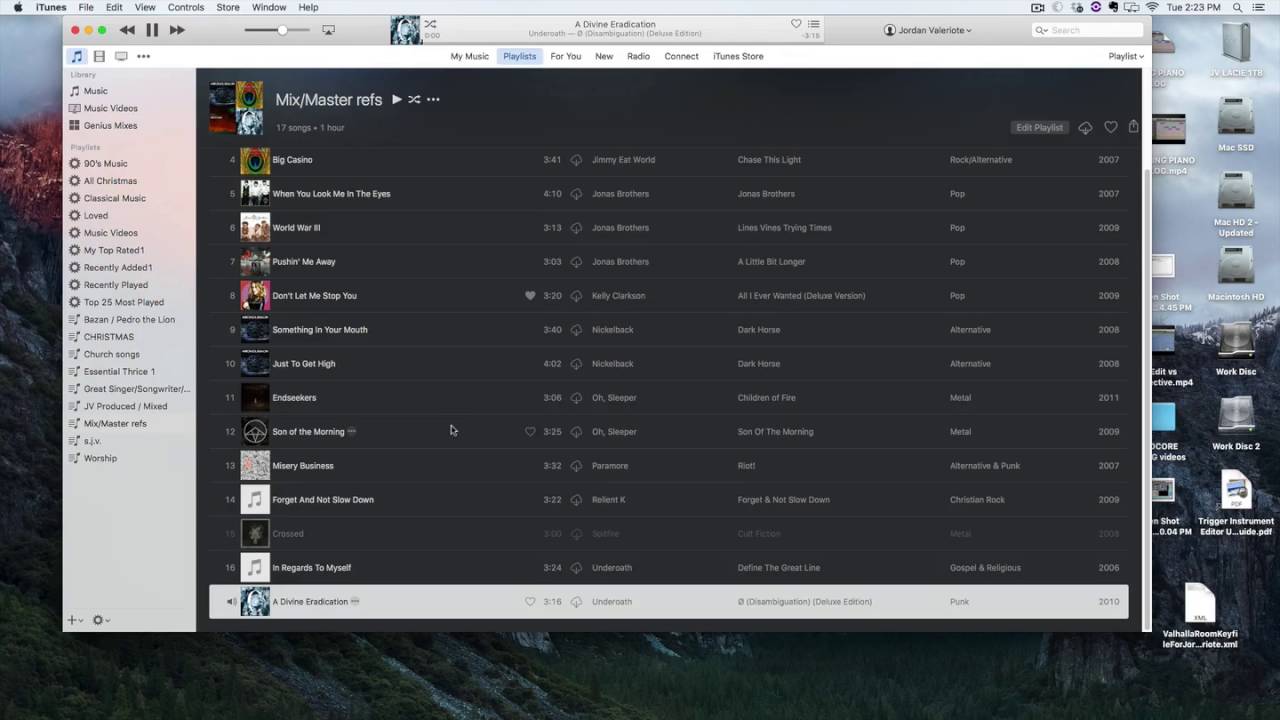Open the Playlist view dropdown
The image size is (1280, 720).
tap(1126, 56)
